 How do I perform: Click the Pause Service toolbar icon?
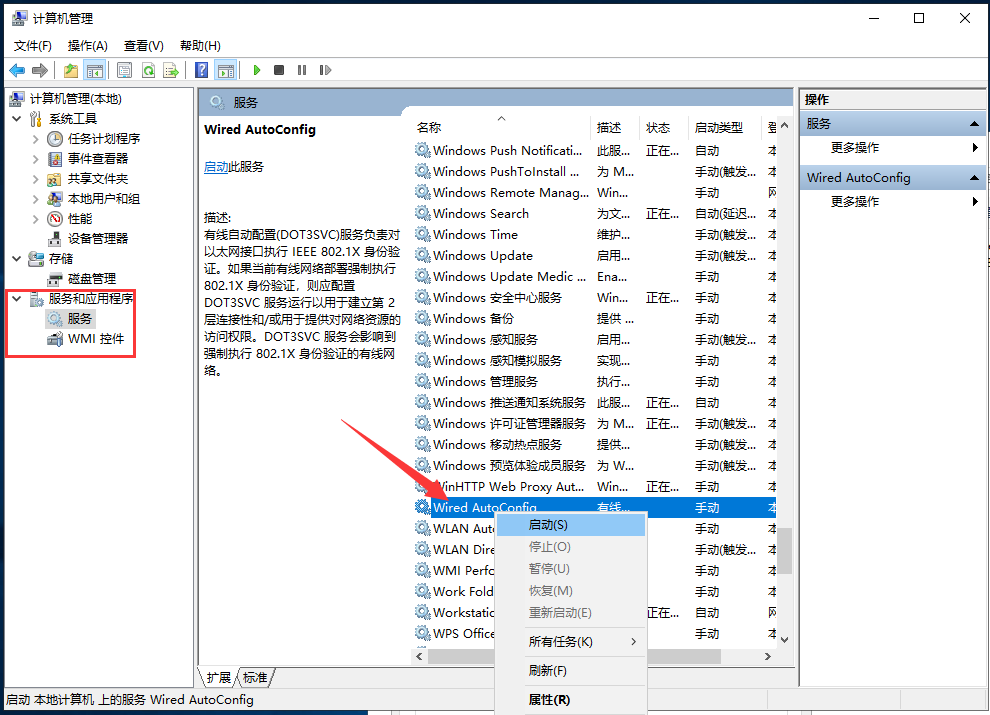[302, 70]
